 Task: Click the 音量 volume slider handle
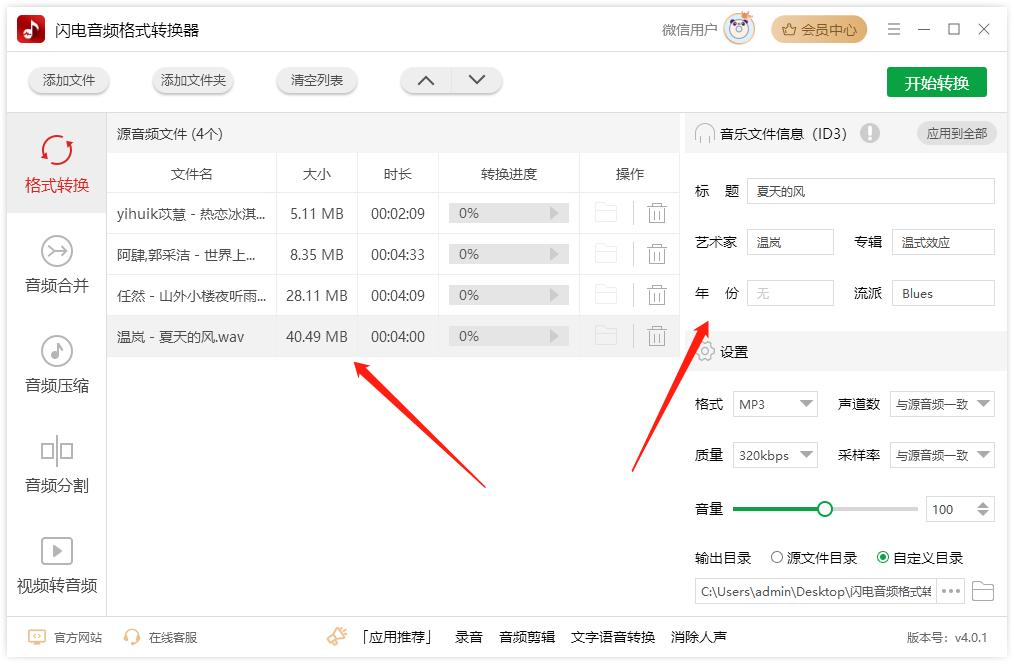coord(825,509)
